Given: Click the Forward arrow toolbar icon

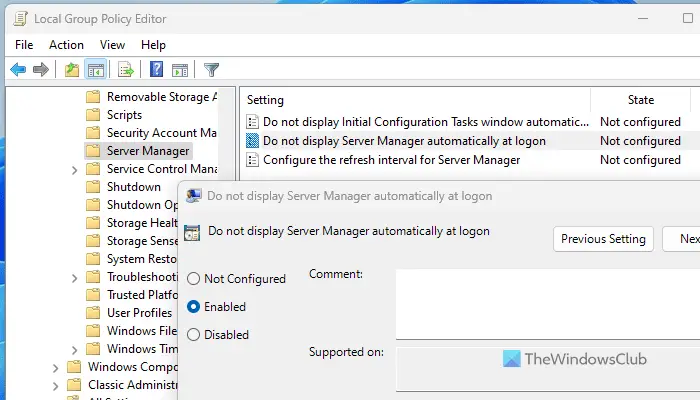Looking at the screenshot, I should point(41,70).
